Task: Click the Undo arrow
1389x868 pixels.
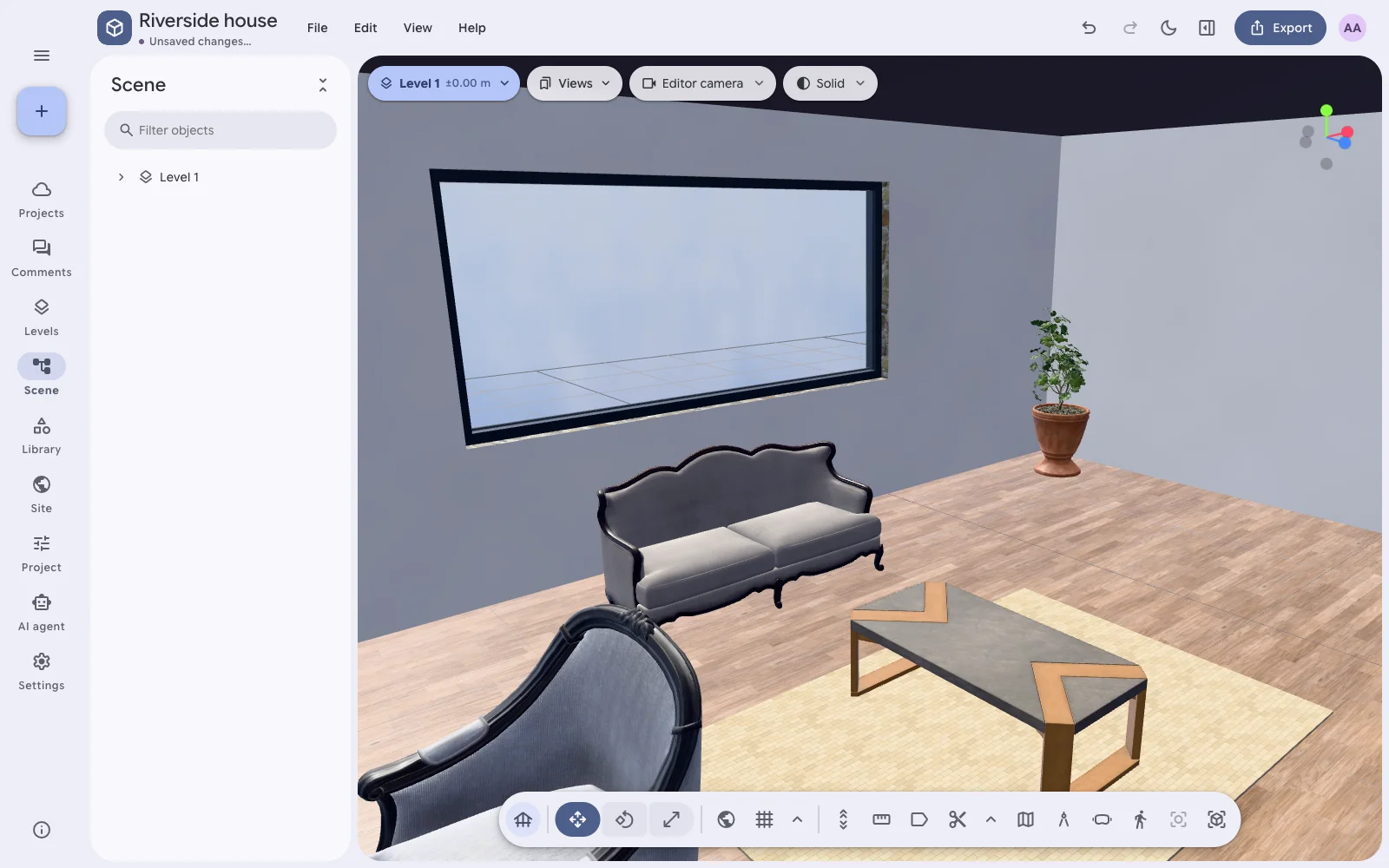Action: [x=1089, y=28]
